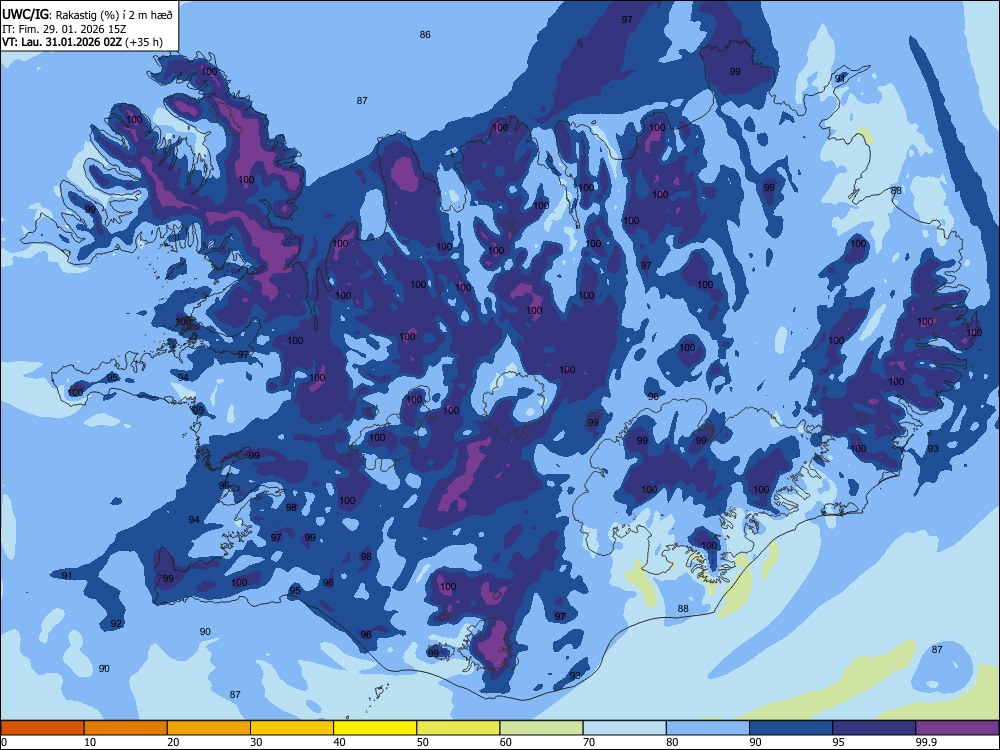The width and height of the screenshot is (1000, 750).
Task: Pick the dark indigo 95–99.9 legend swatch
Action: click(874, 728)
